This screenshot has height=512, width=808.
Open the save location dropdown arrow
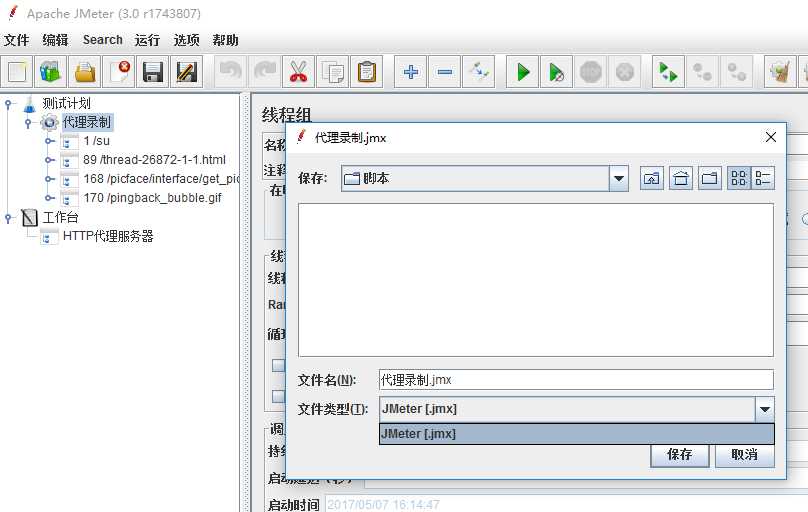tap(618, 179)
